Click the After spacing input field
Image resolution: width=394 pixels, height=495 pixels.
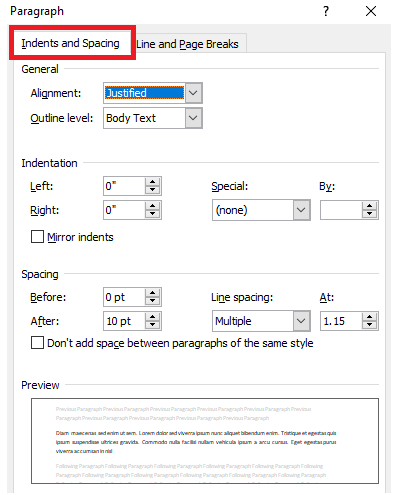pyautogui.click(x=124, y=321)
